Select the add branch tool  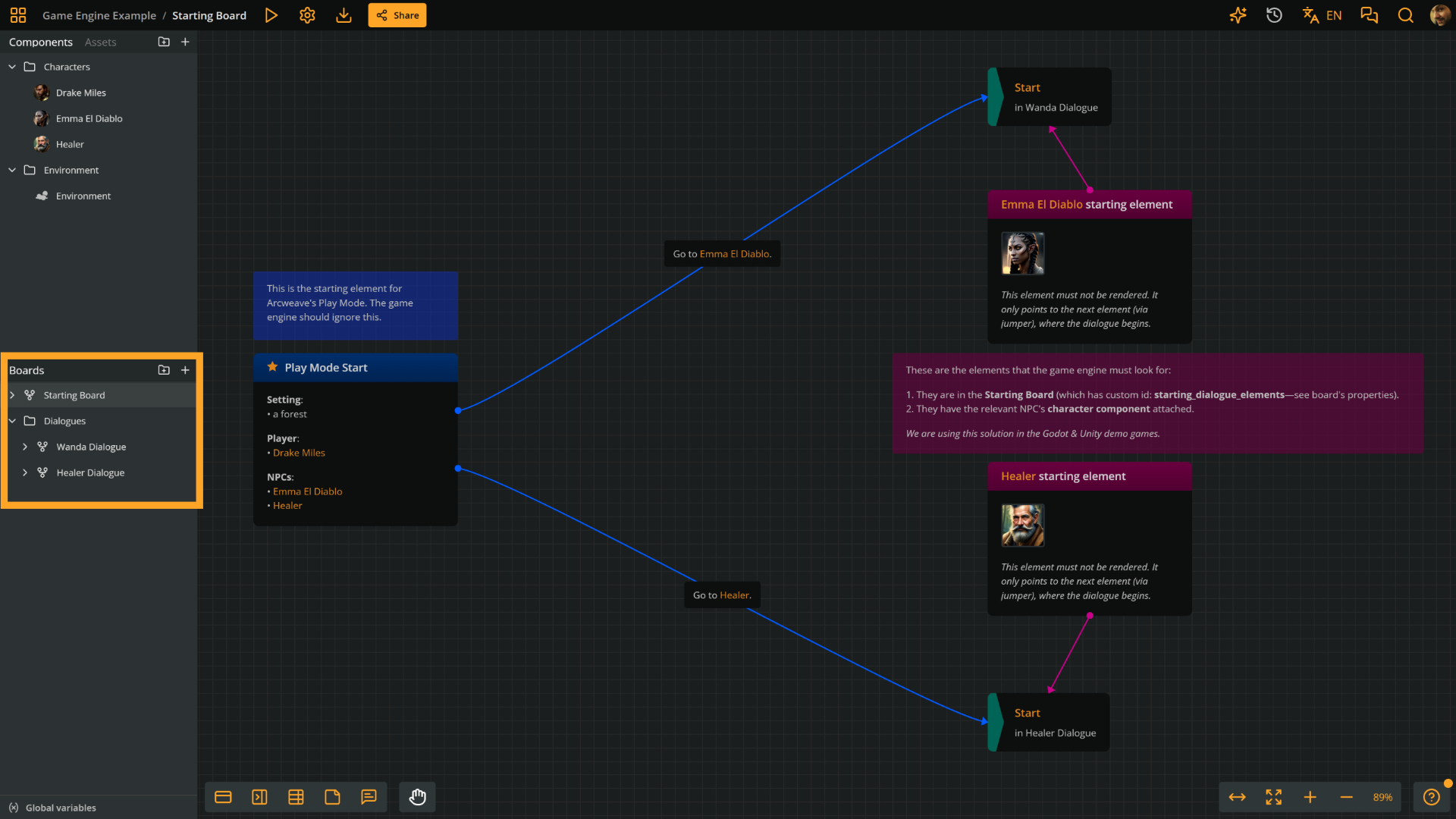tap(296, 797)
